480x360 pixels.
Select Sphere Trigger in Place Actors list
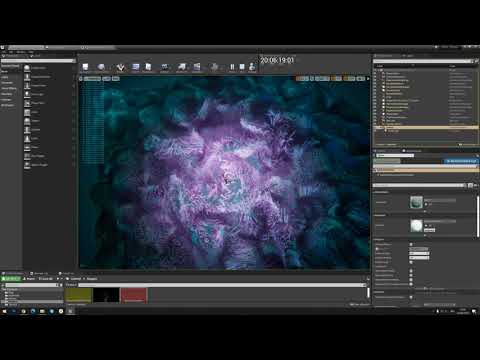point(48,165)
